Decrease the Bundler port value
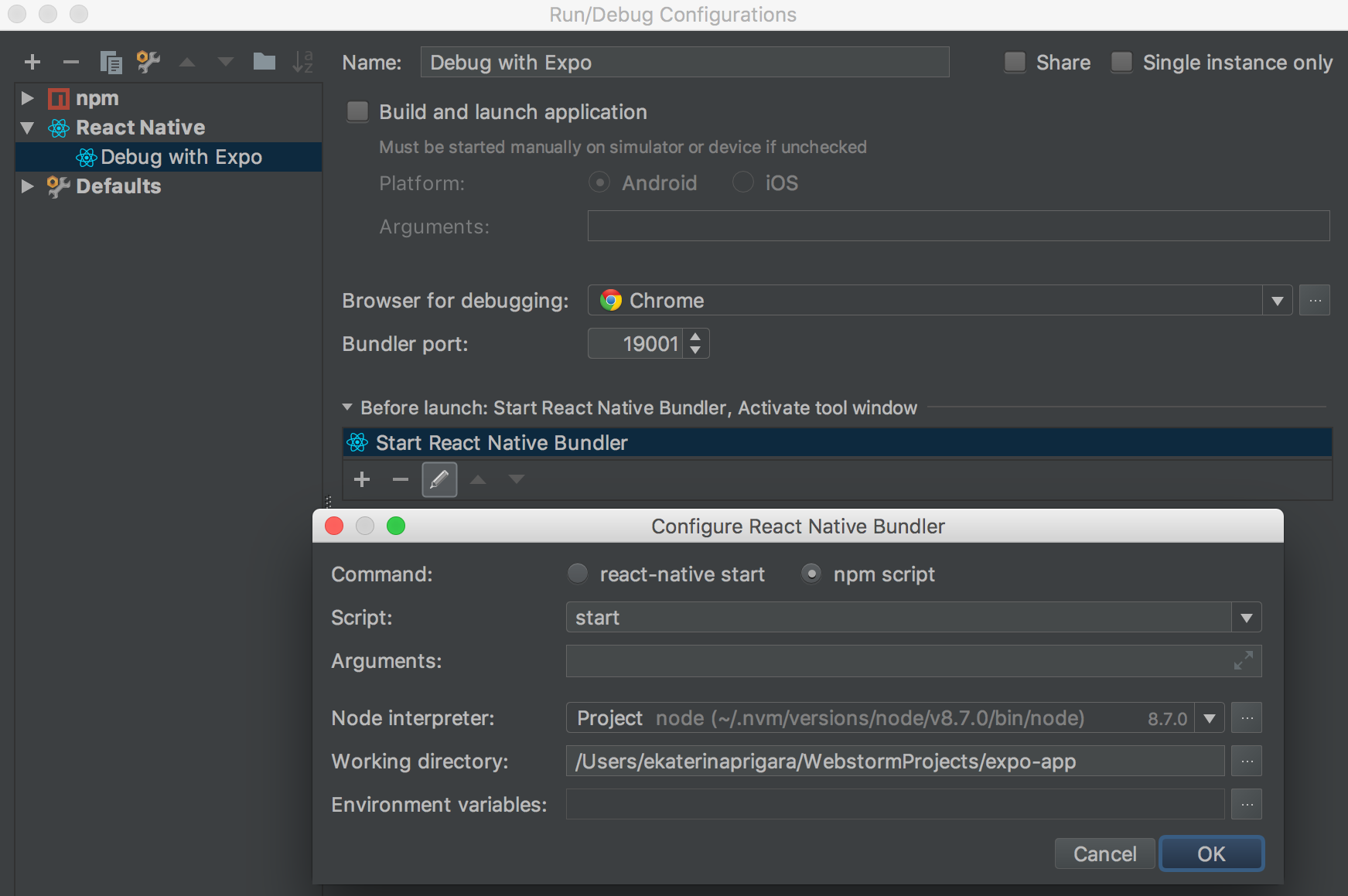Image resolution: width=1348 pixels, height=896 pixels. pos(695,350)
